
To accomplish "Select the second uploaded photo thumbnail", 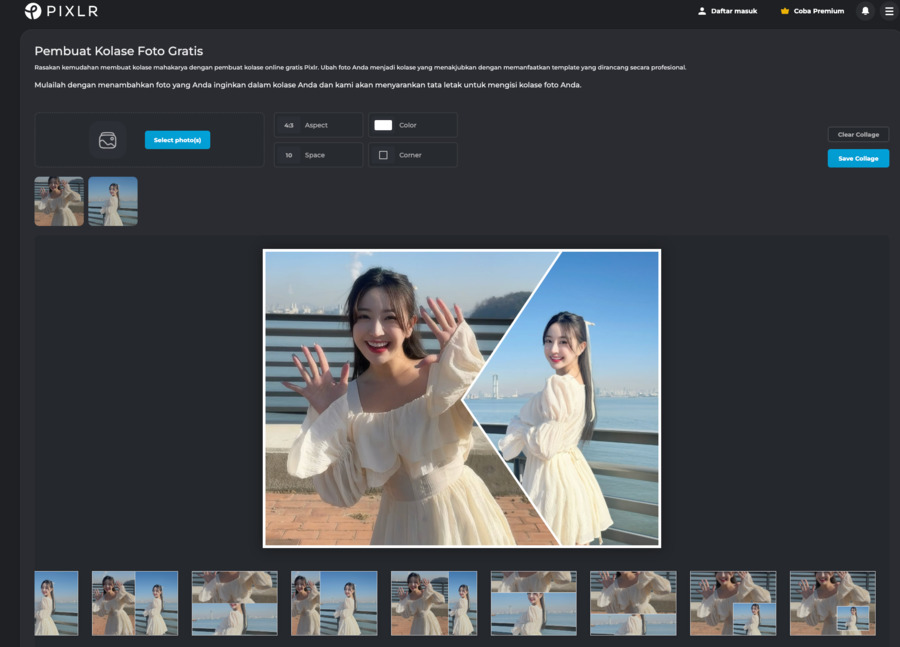I will (x=113, y=201).
